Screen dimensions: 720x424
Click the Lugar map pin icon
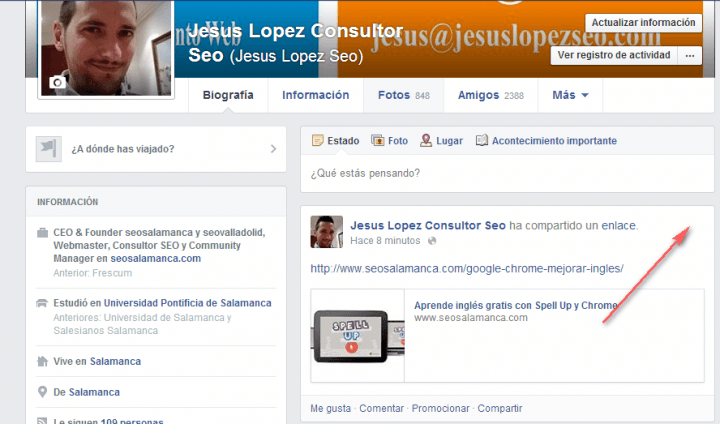pos(426,140)
